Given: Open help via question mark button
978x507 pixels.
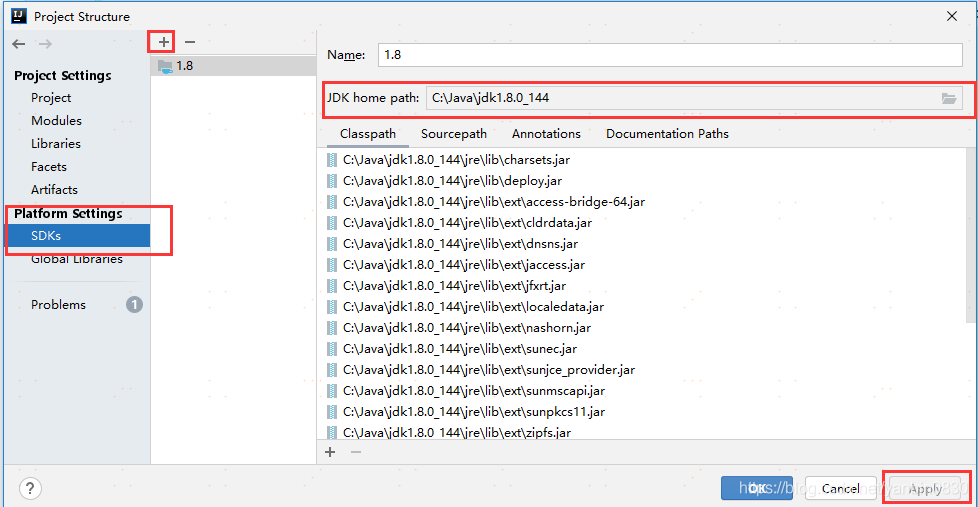Looking at the screenshot, I should tap(30, 488).
